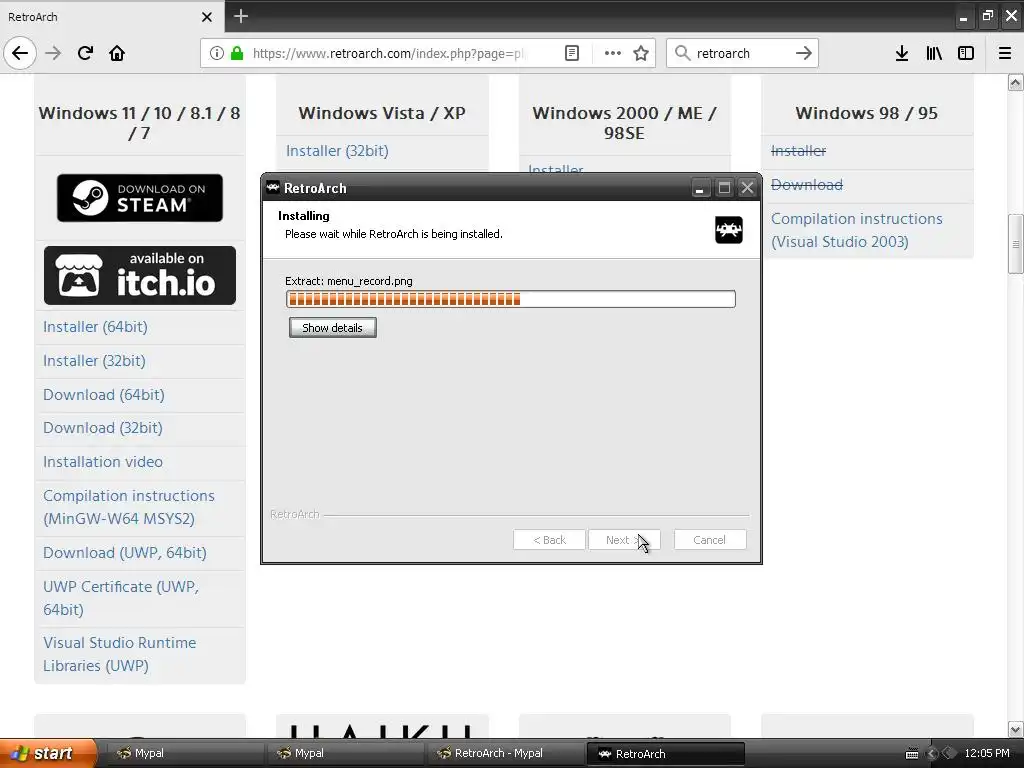This screenshot has height=768, width=1024.
Task: Open Compilation instructions (Visual Studio 2003) link
Action: (857, 230)
